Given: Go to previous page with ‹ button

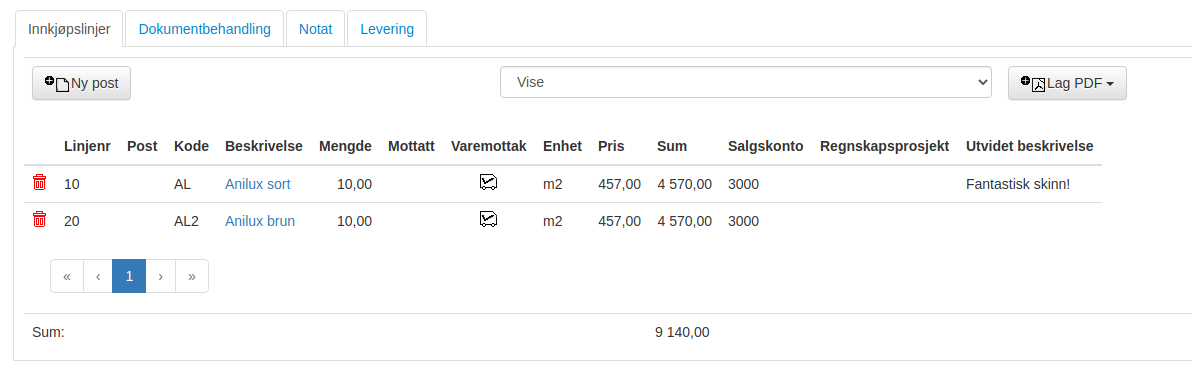Looking at the screenshot, I should coord(98,276).
